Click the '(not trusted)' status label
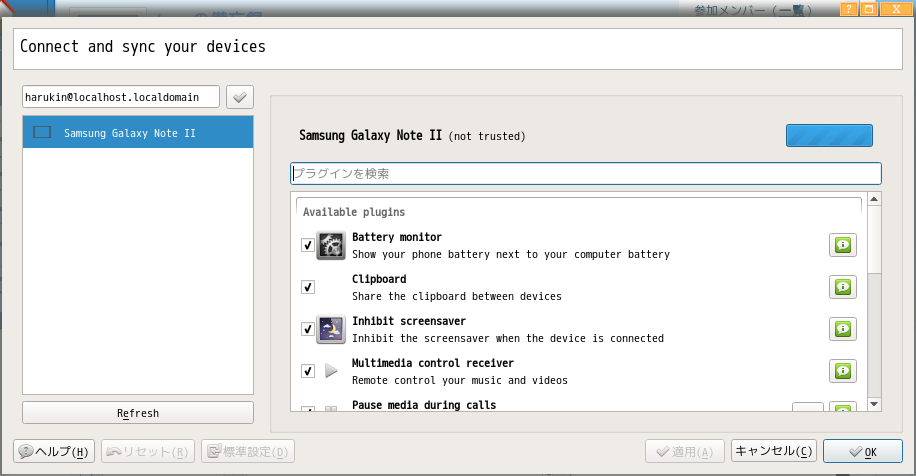The height and width of the screenshot is (476, 916). coord(487,137)
